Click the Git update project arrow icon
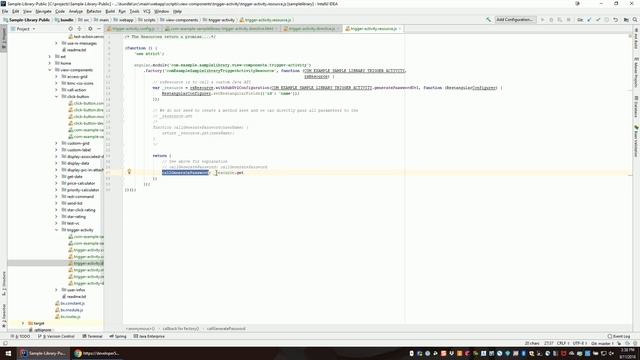 click(x=589, y=20)
